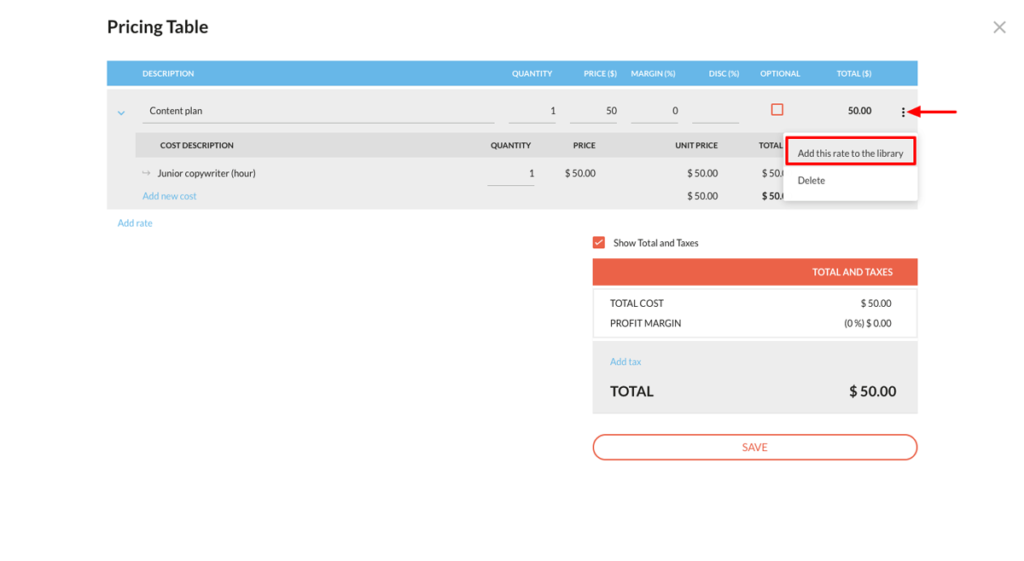Click the COST DESCRIPTION subheader
Viewport: 1024px width, 561px height.
(197, 146)
